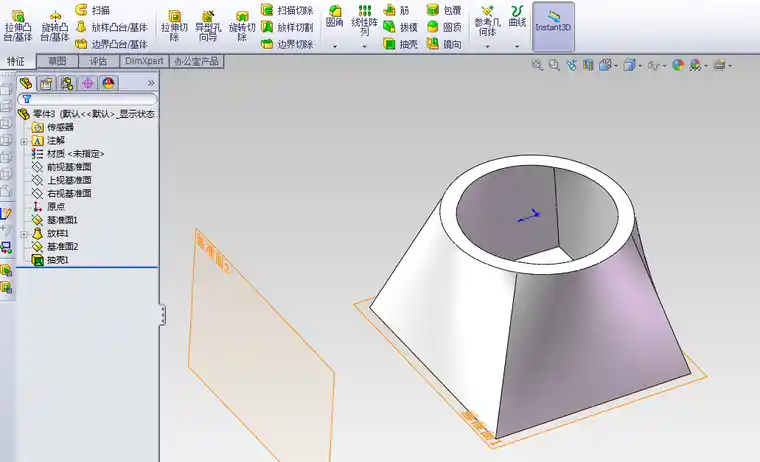Click the zoom to fit icon
Screen dimensions: 760x462
pos(537,65)
